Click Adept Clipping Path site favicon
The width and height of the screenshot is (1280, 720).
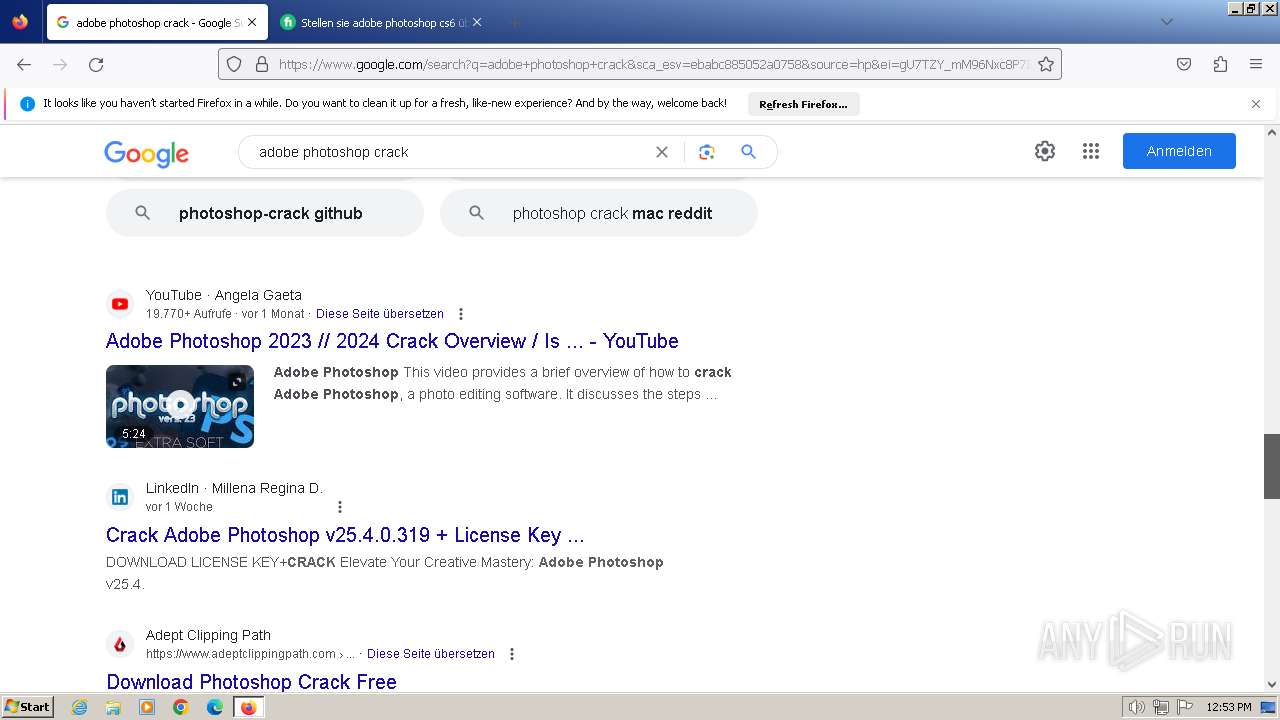(x=120, y=644)
